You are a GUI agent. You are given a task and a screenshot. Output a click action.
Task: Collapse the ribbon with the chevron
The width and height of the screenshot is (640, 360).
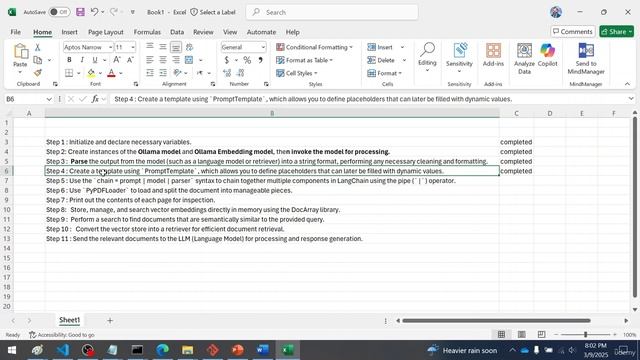[627, 84]
